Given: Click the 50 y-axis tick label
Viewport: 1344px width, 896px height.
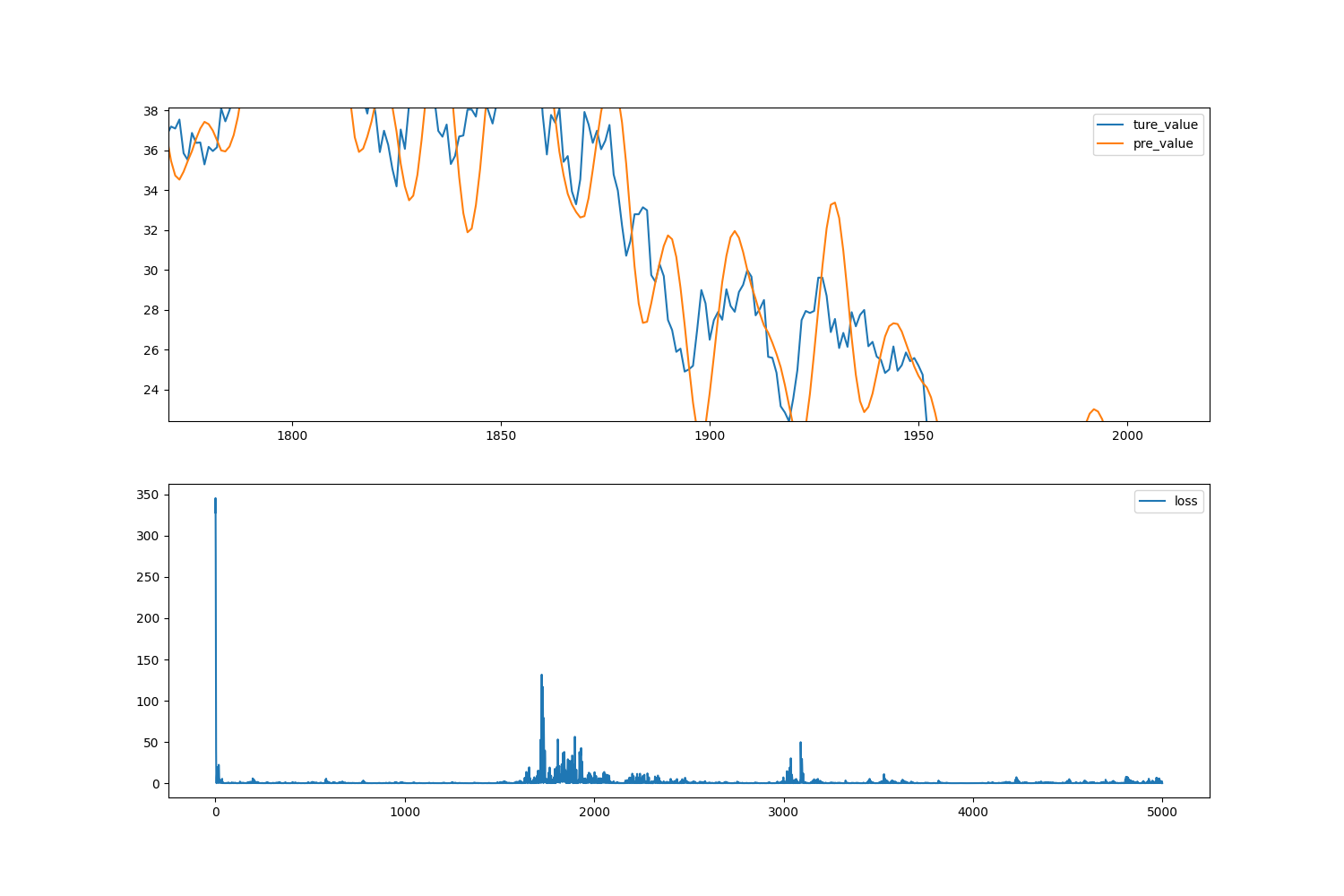Looking at the screenshot, I should [151, 743].
